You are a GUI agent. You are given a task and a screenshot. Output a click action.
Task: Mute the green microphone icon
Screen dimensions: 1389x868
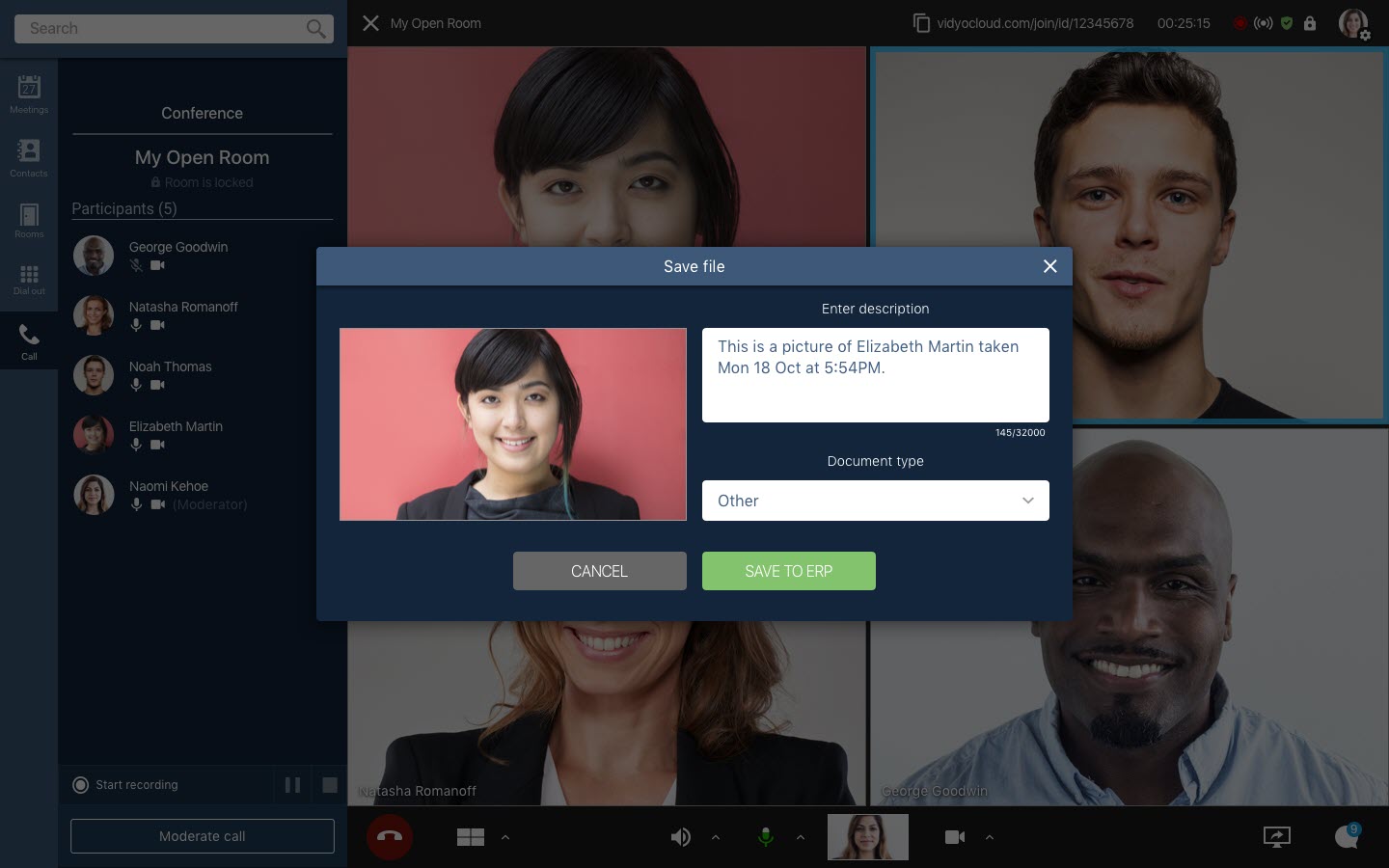pos(766,837)
